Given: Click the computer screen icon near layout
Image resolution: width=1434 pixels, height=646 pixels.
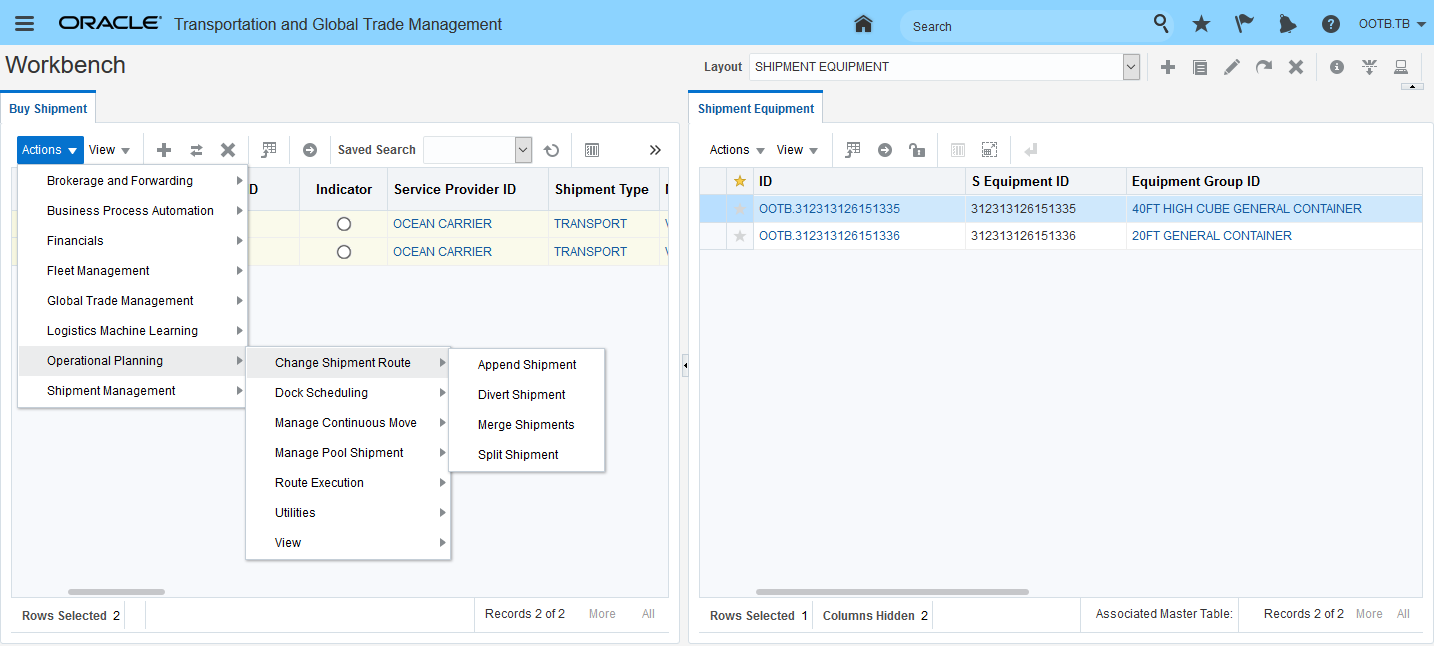Looking at the screenshot, I should coord(1401,67).
